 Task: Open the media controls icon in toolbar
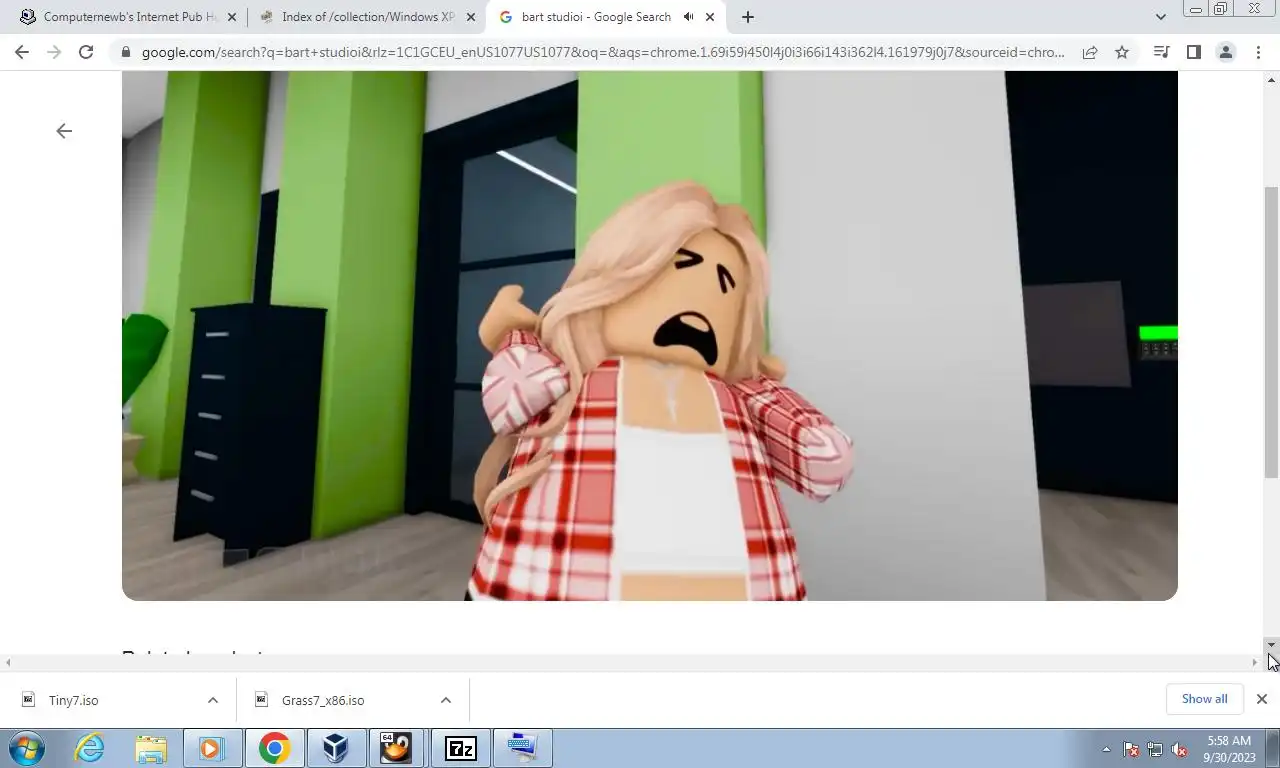click(1161, 52)
